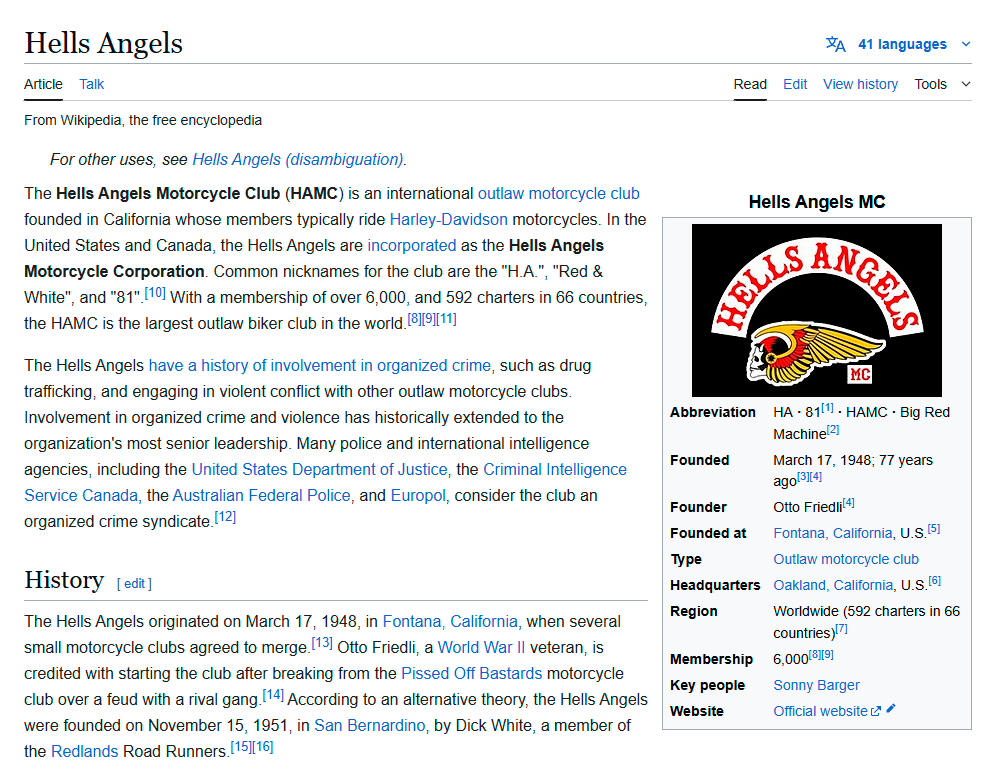
Task: Click the Hells Angels page title
Action: point(104,43)
